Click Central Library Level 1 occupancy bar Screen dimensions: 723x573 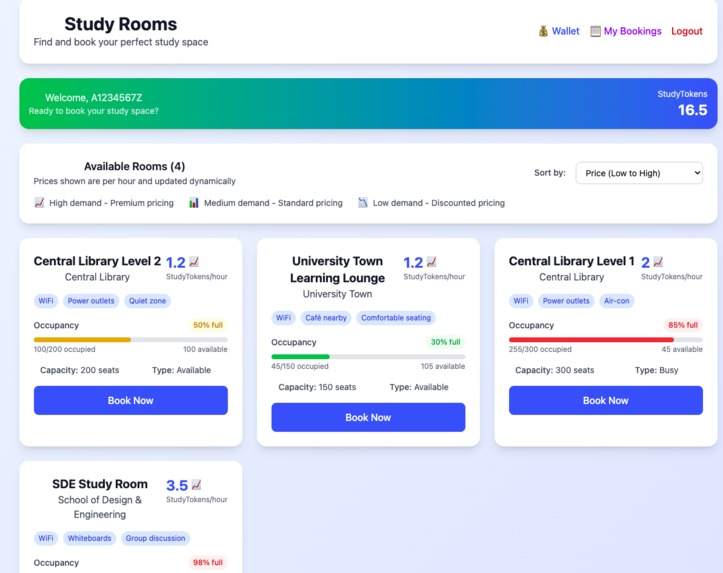605,340
